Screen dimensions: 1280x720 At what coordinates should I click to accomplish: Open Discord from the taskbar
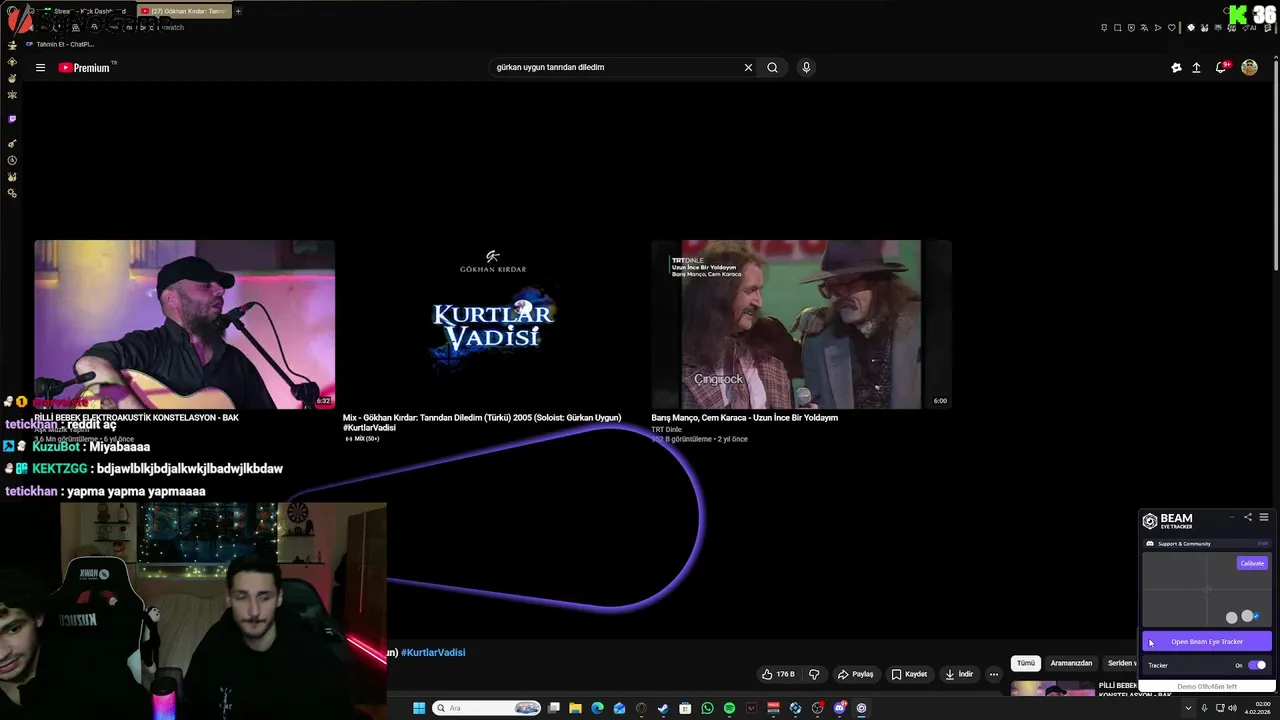point(840,708)
